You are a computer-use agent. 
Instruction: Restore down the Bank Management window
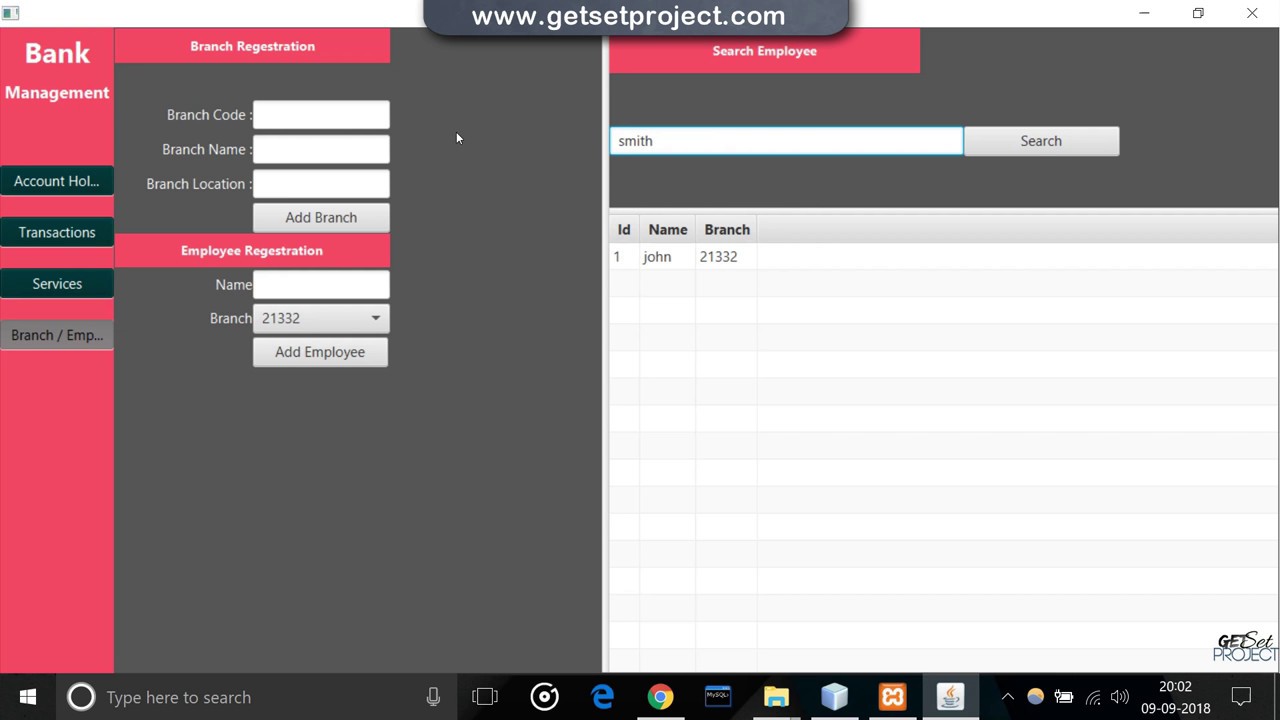pos(1198,13)
